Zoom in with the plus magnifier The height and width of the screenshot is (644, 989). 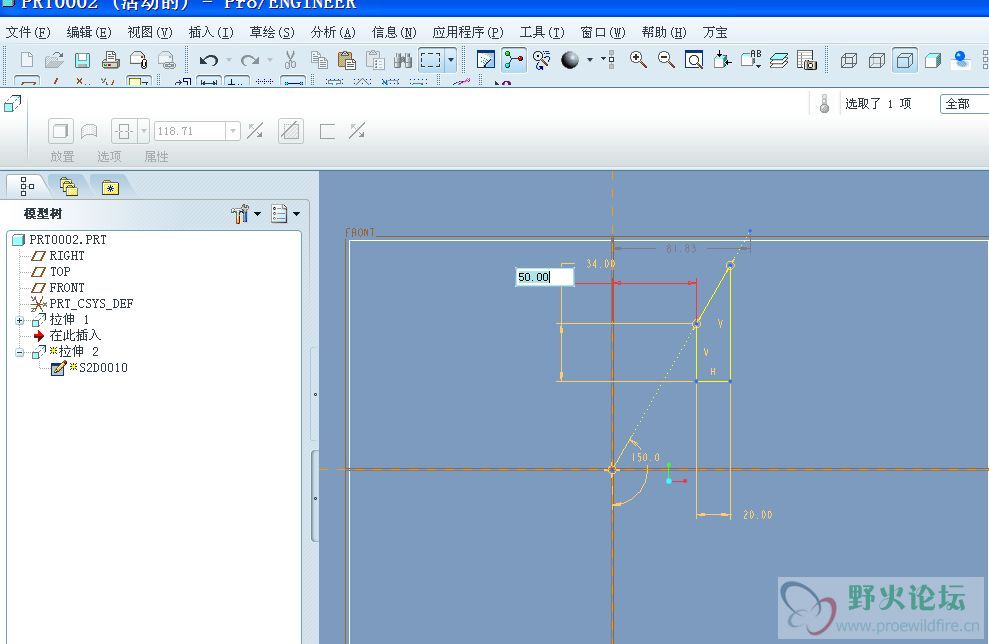(638, 60)
